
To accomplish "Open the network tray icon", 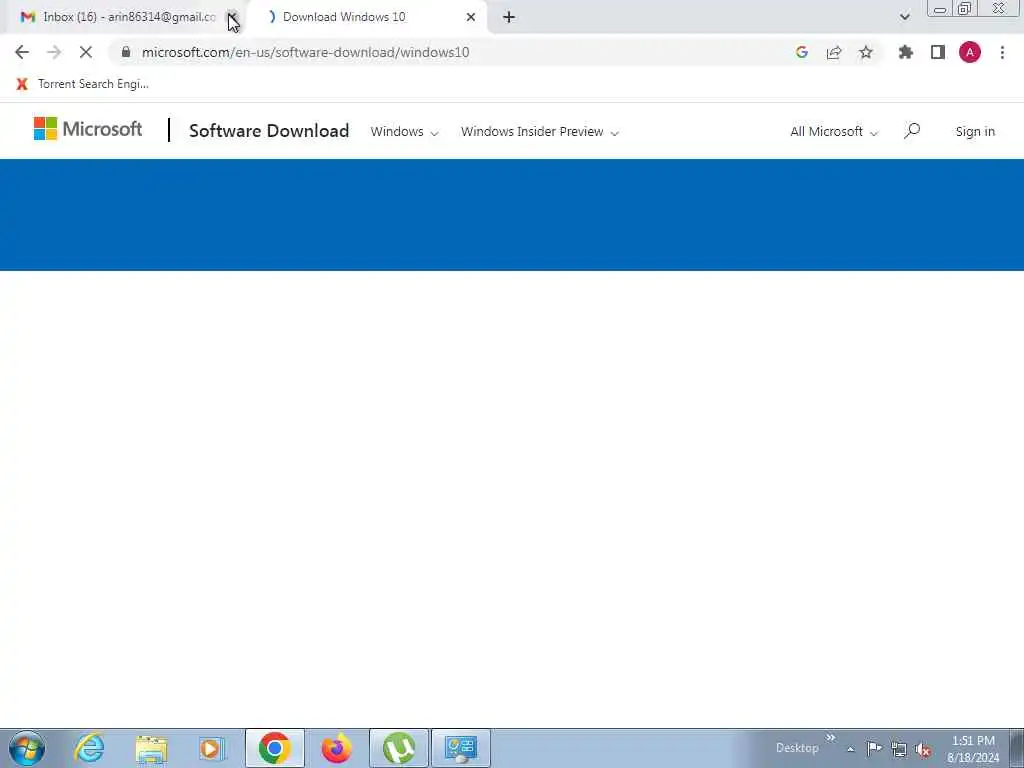I will pos(899,749).
